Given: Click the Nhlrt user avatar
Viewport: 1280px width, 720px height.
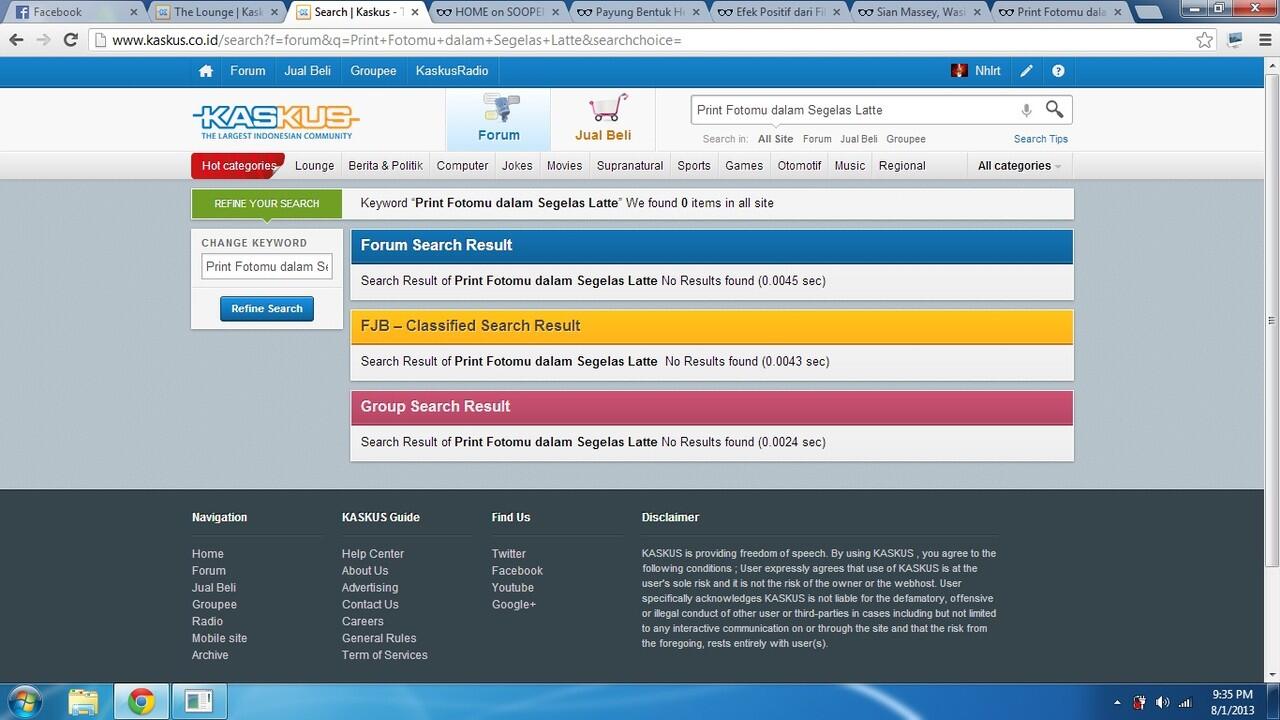Looking at the screenshot, I should point(959,71).
